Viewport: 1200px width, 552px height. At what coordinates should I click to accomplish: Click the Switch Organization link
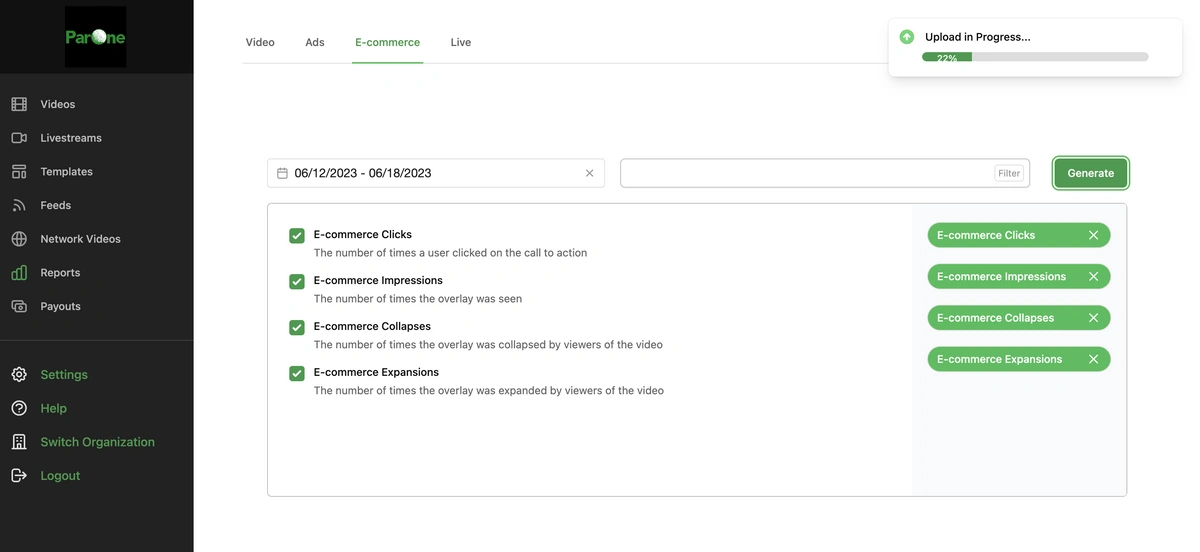click(98, 442)
